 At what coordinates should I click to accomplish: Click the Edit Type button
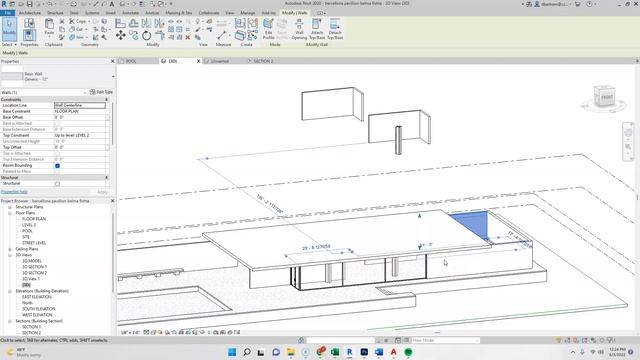(101, 92)
